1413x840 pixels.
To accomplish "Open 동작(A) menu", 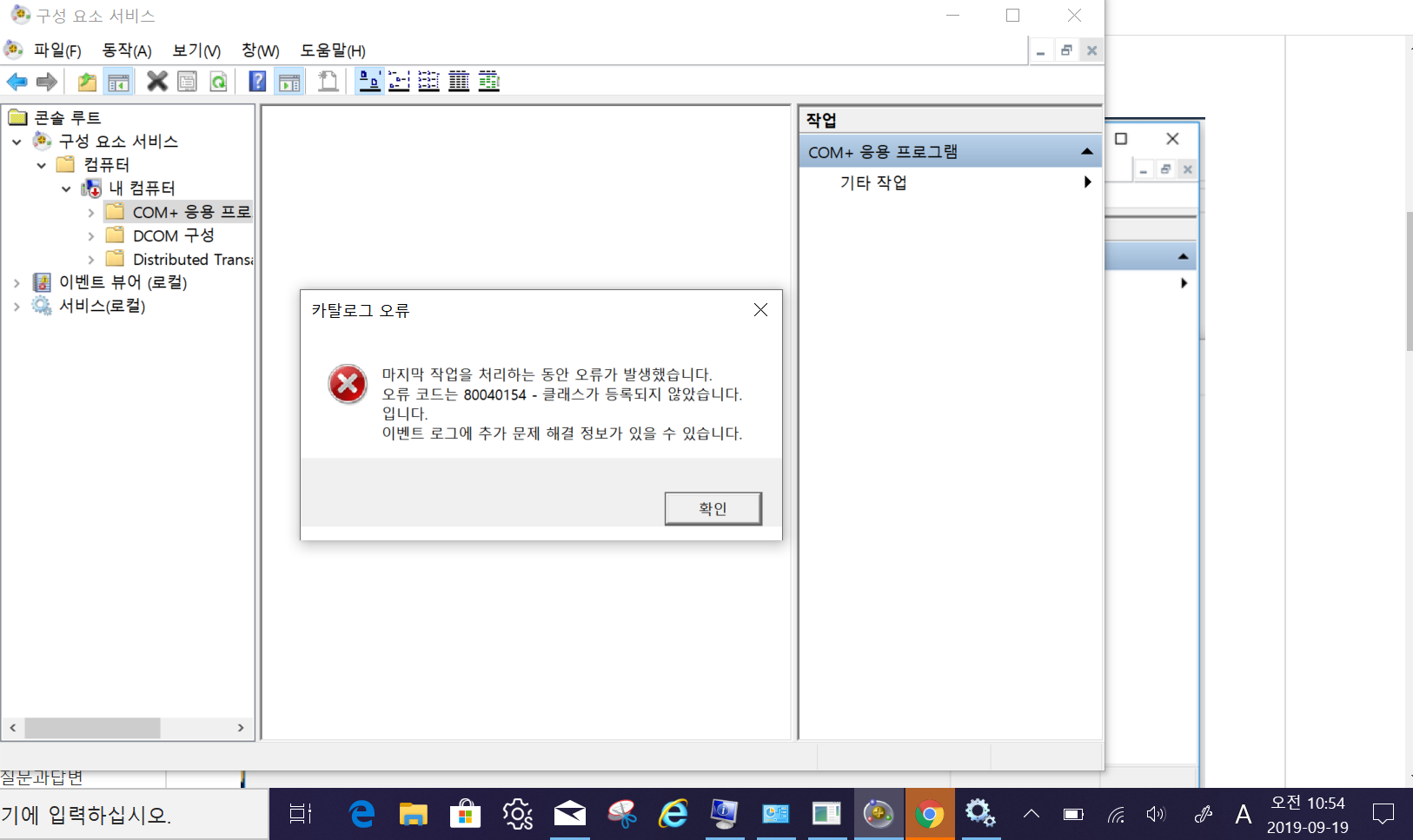I will [127, 50].
